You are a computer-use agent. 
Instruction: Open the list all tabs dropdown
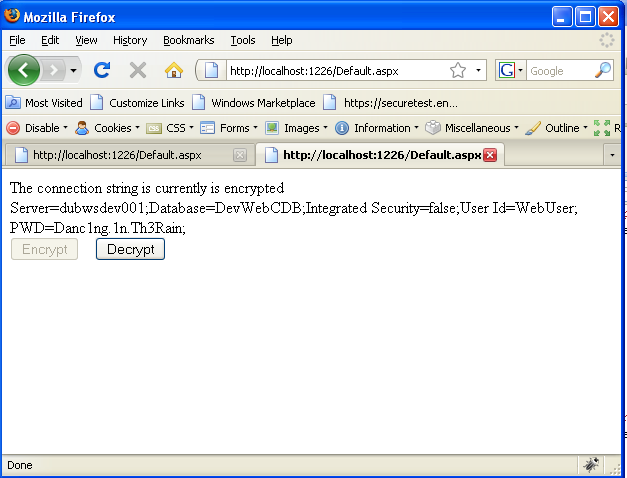612,155
